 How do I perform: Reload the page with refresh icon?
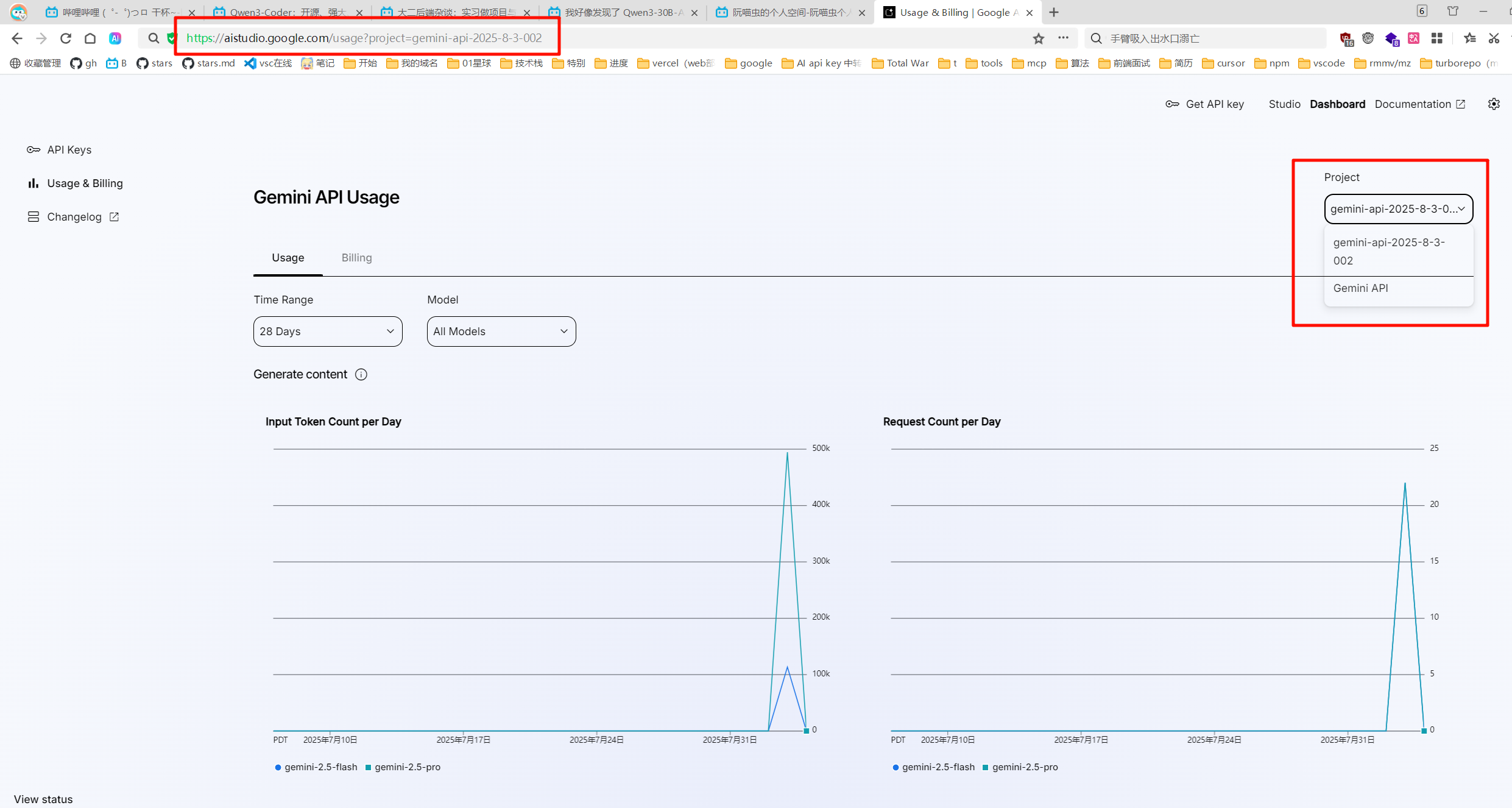(x=66, y=38)
